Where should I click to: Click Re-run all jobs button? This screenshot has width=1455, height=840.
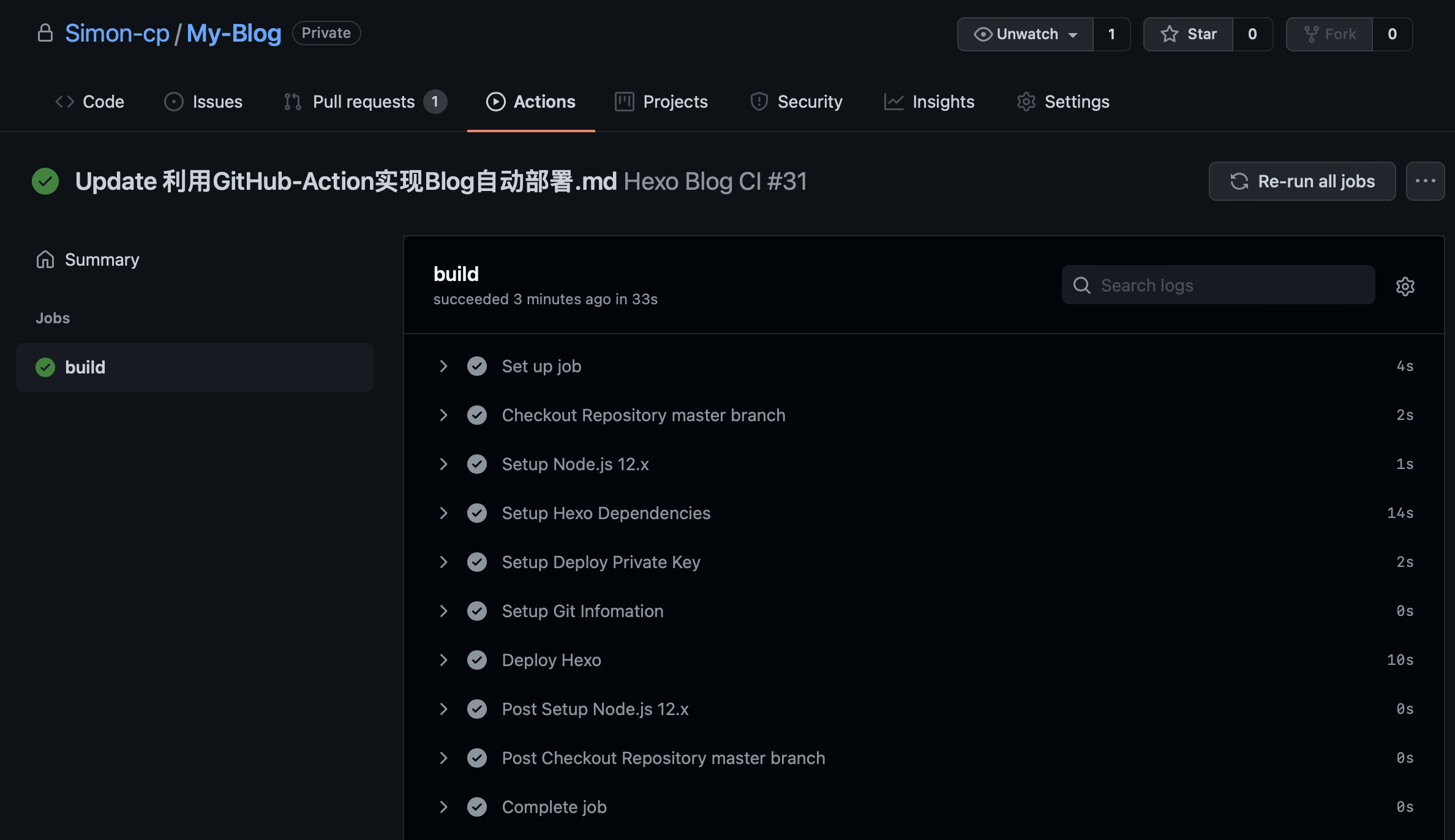pos(1302,181)
